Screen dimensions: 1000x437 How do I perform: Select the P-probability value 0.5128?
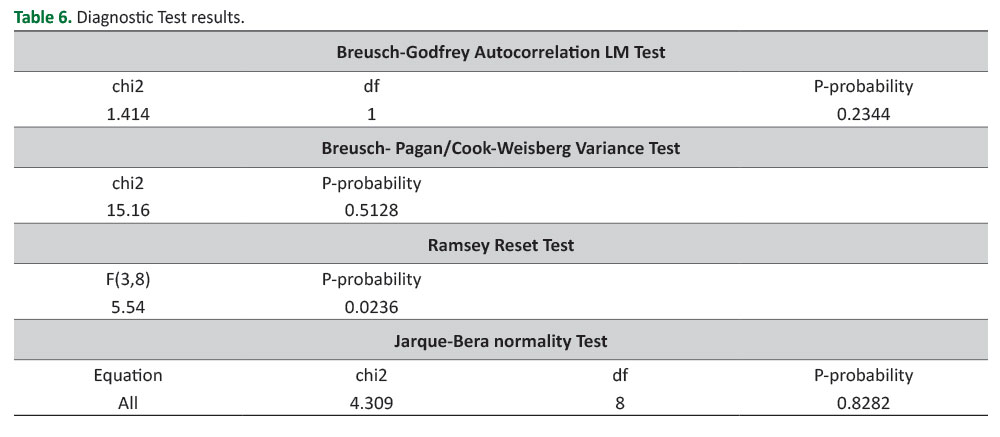pos(371,210)
